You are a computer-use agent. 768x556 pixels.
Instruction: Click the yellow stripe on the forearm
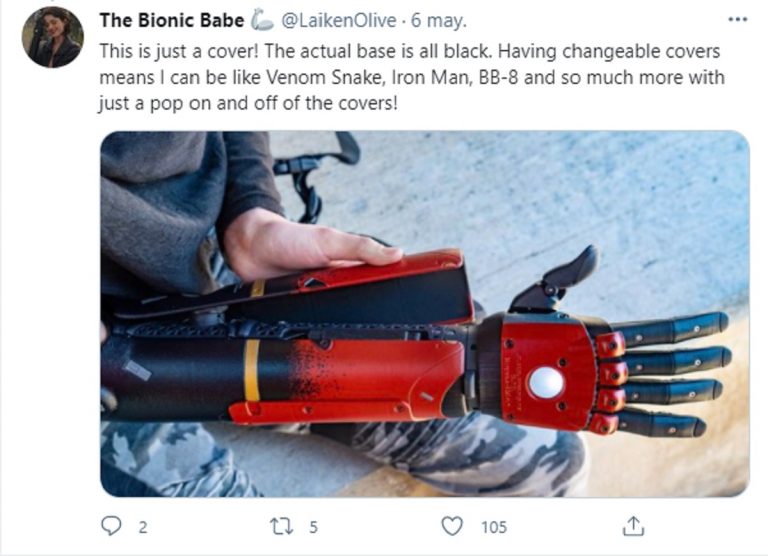[251, 371]
